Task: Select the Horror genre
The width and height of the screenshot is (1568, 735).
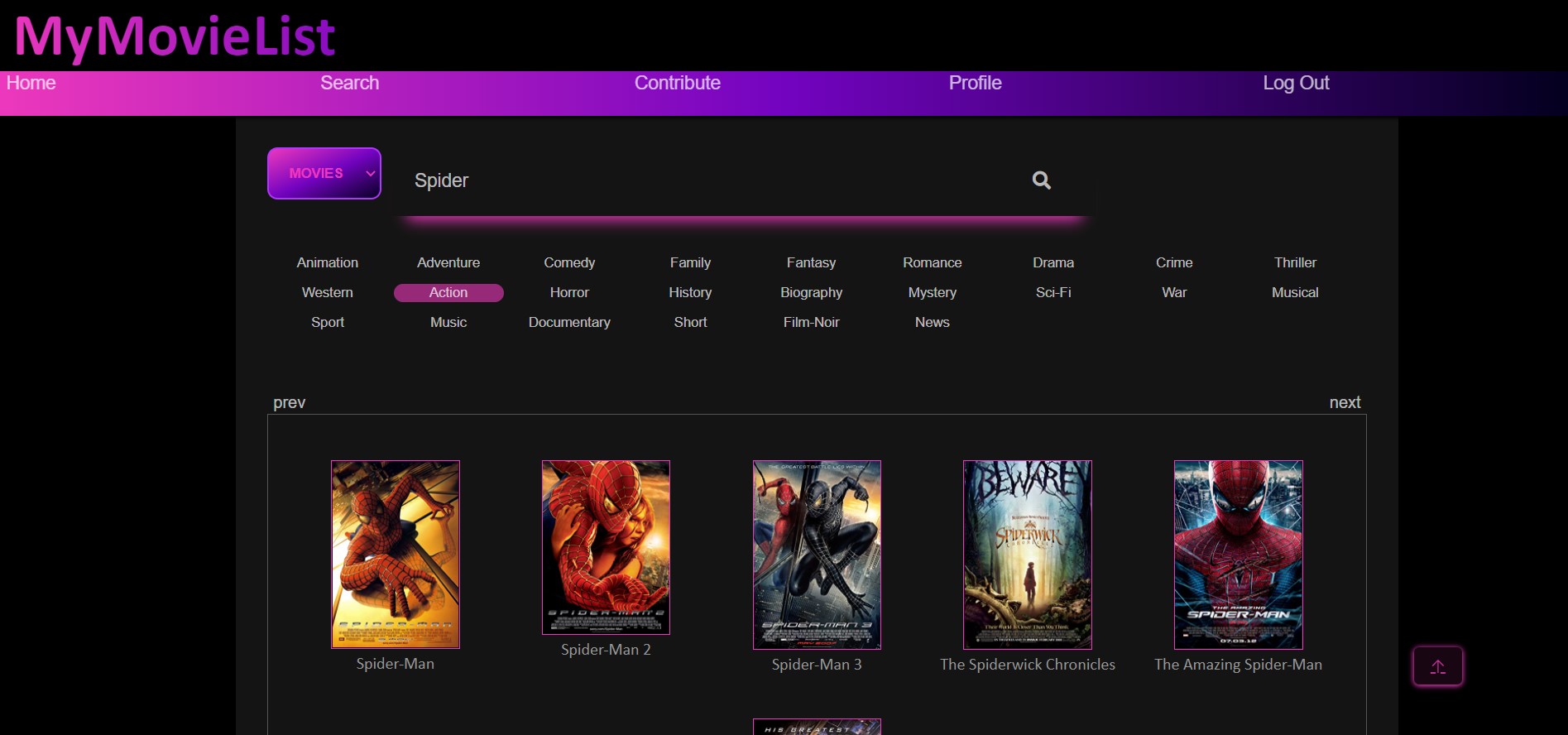Action: click(x=569, y=292)
